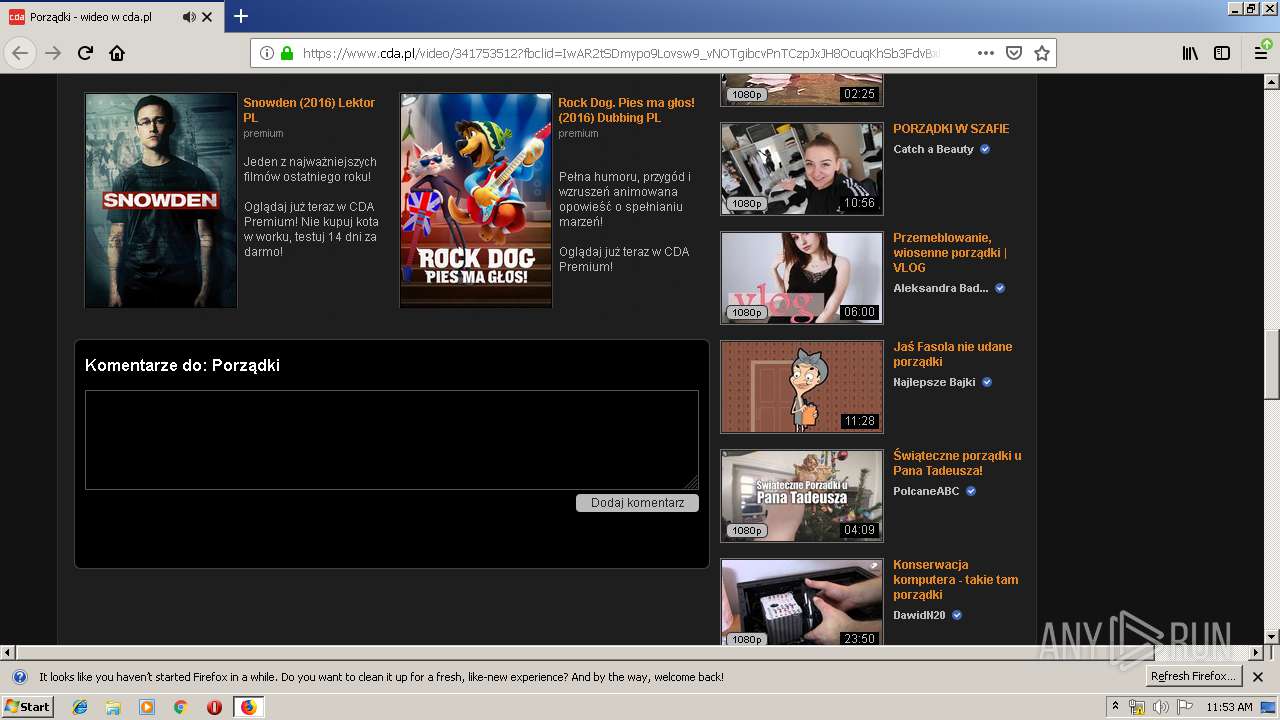The height and width of the screenshot is (720, 1280).
Task: Launch Opera browser from taskbar
Action: 214,707
